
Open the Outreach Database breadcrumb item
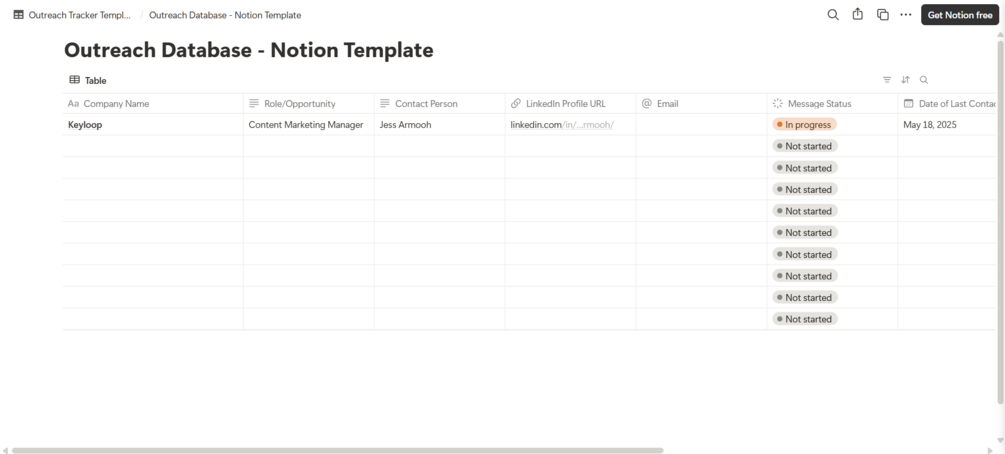point(225,15)
